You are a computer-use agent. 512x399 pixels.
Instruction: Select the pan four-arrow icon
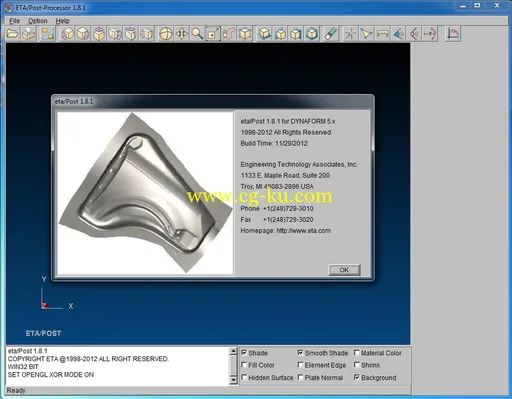[x=182, y=34]
